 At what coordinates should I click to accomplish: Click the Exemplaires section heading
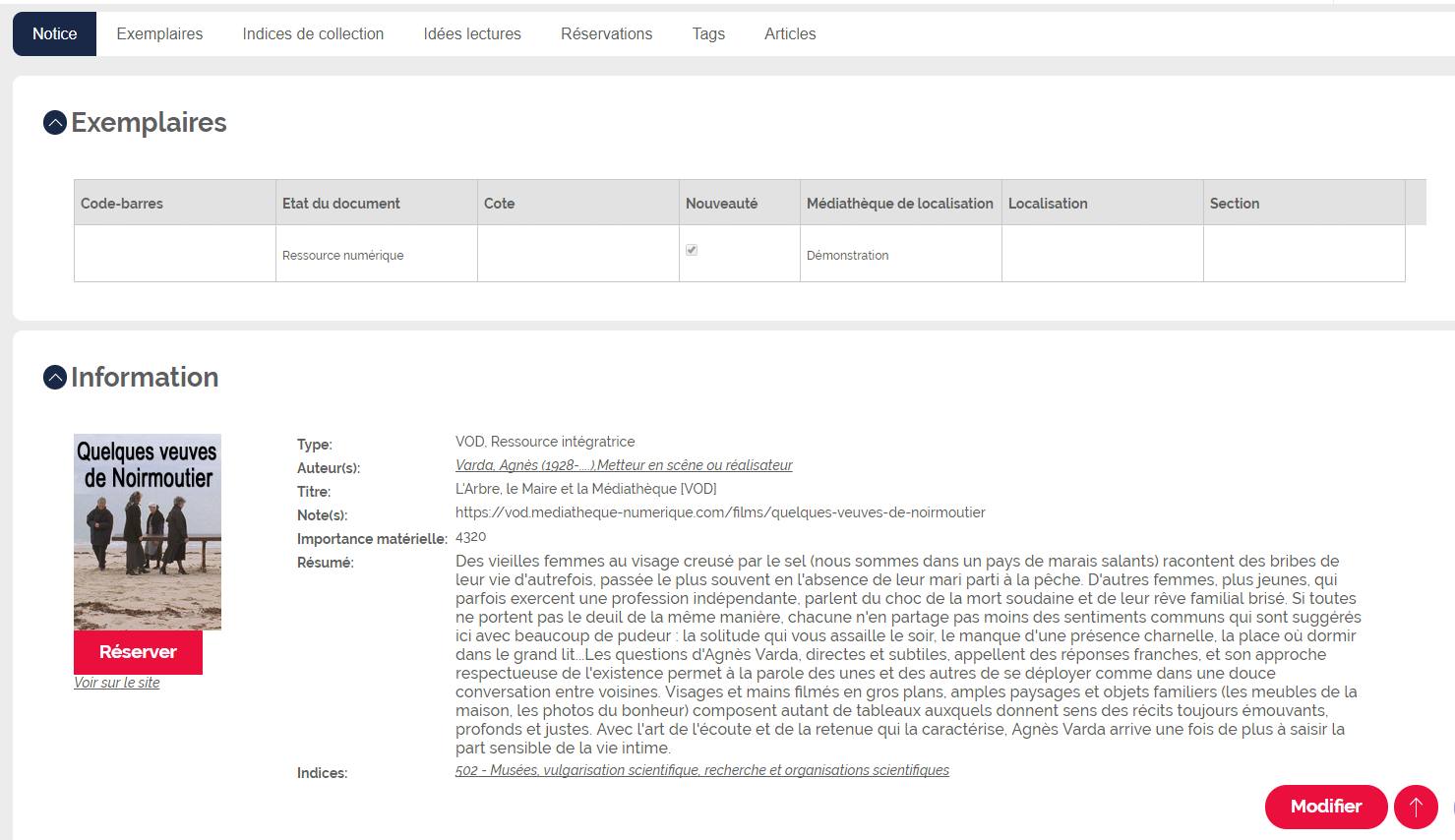point(149,123)
